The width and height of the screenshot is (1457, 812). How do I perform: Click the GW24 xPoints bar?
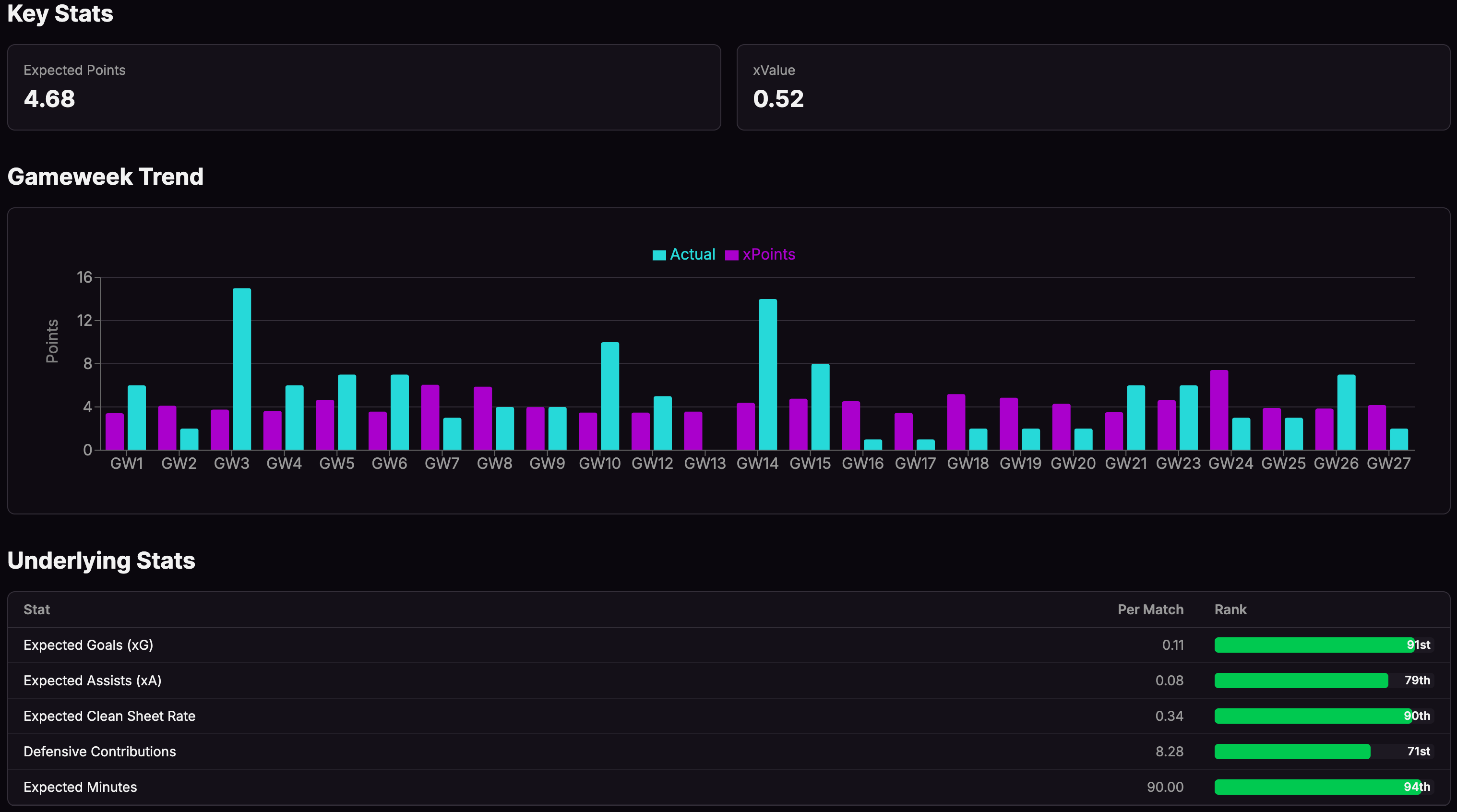(1219, 410)
